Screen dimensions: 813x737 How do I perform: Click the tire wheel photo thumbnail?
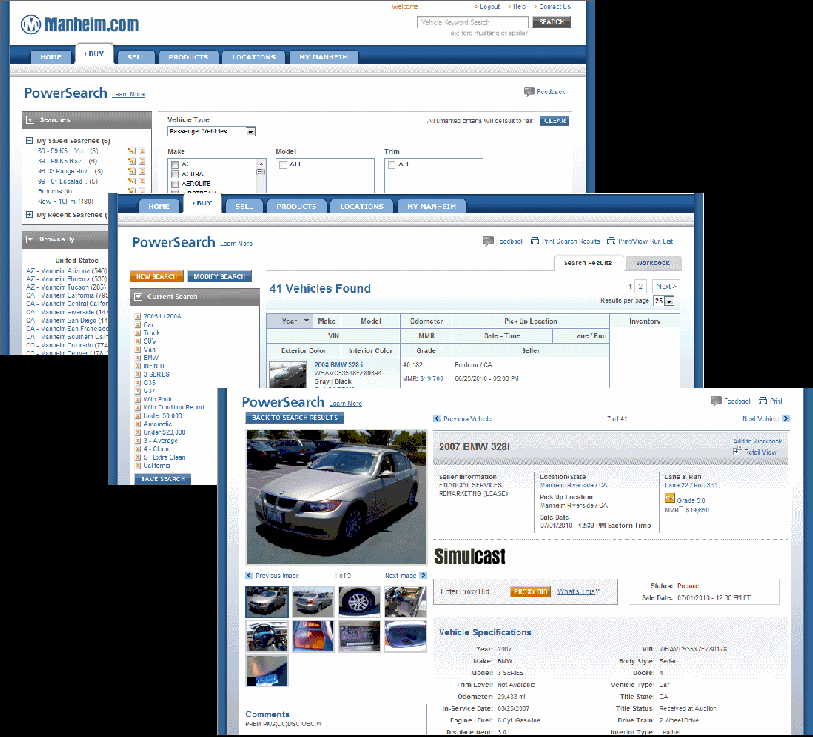[x=359, y=602]
